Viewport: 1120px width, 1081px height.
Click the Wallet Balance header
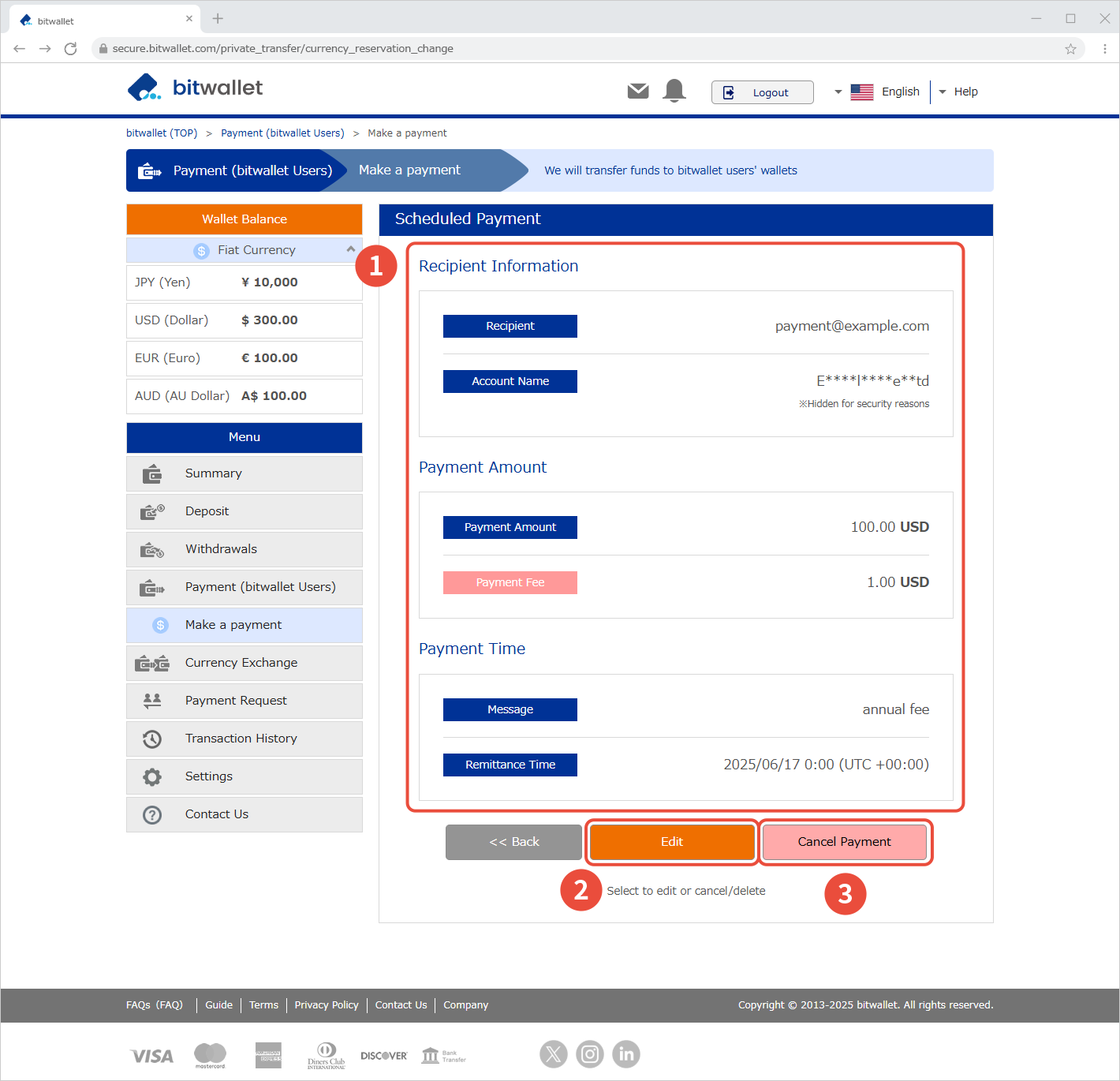(245, 219)
